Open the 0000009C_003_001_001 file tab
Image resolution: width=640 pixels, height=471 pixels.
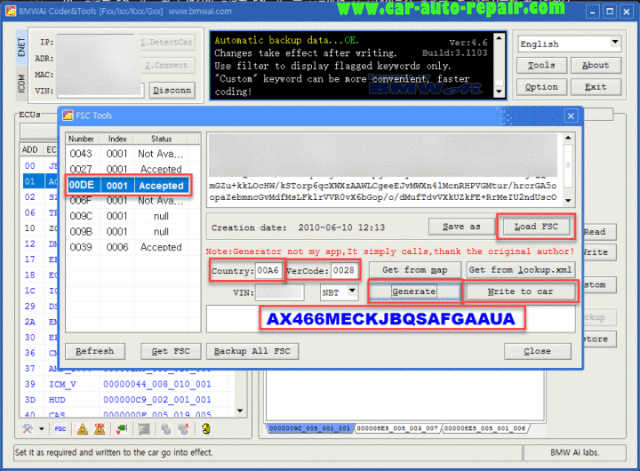(x=309, y=428)
